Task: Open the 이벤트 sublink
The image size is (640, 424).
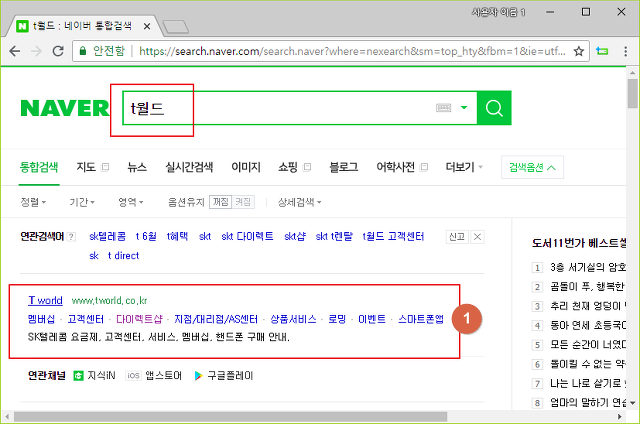Action: (371, 319)
